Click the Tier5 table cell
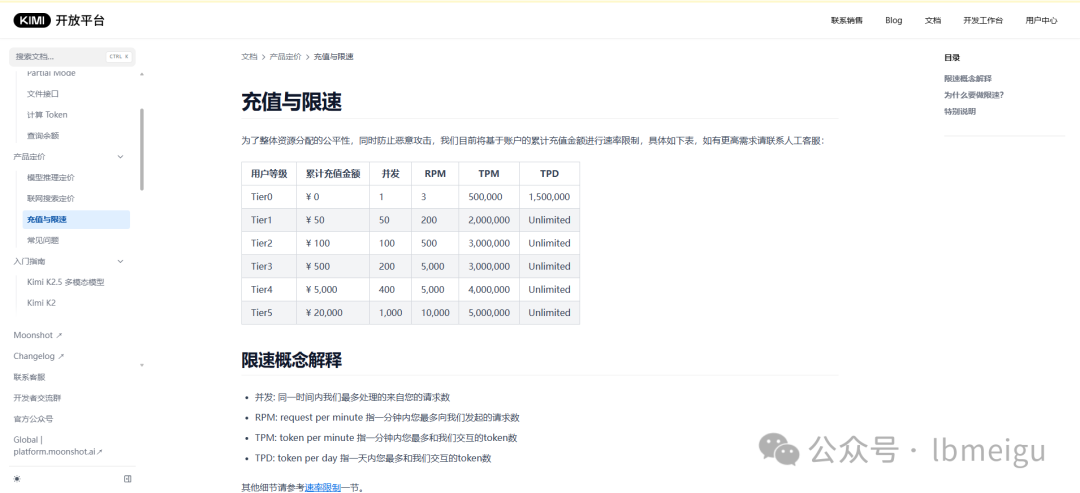Image resolution: width=1080 pixels, height=493 pixels. pos(269,313)
